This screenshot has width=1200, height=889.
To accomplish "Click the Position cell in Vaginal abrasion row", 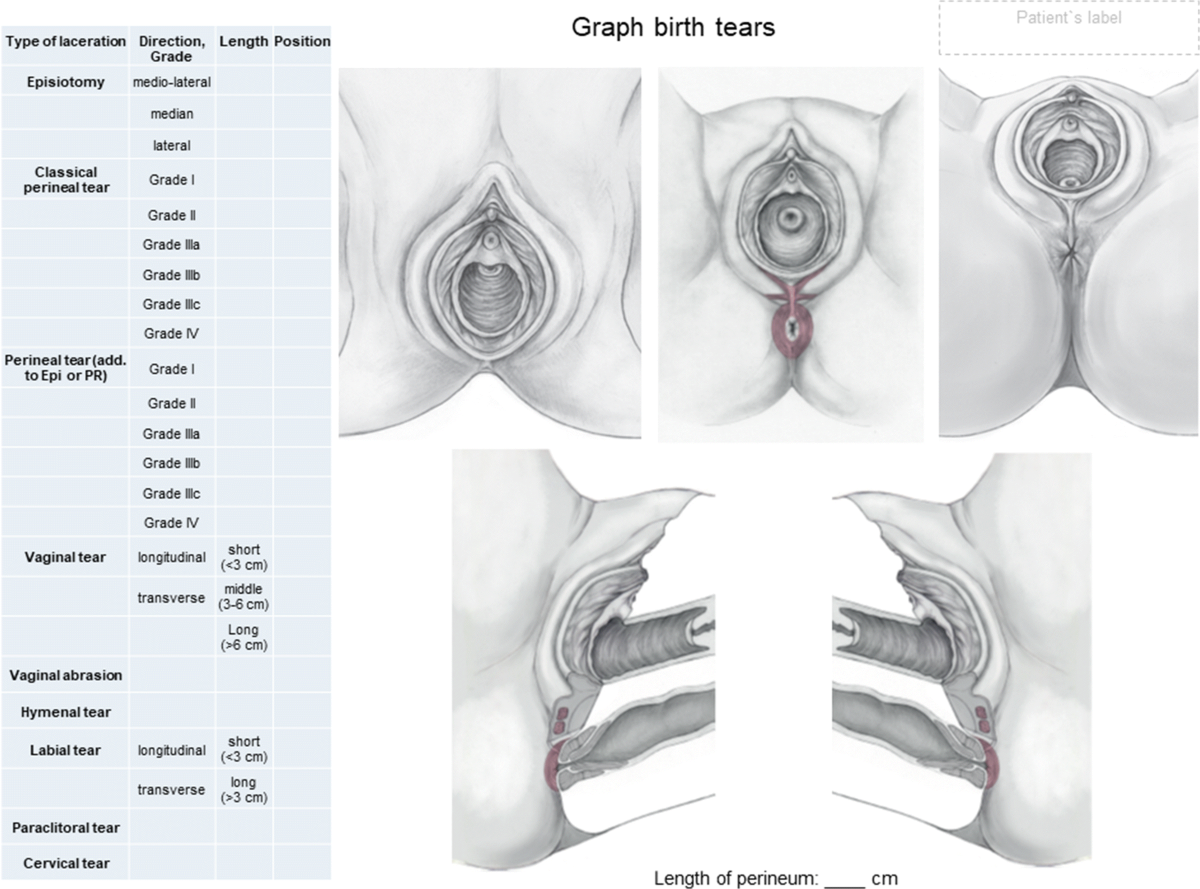I will pyautogui.click(x=302, y=675).
